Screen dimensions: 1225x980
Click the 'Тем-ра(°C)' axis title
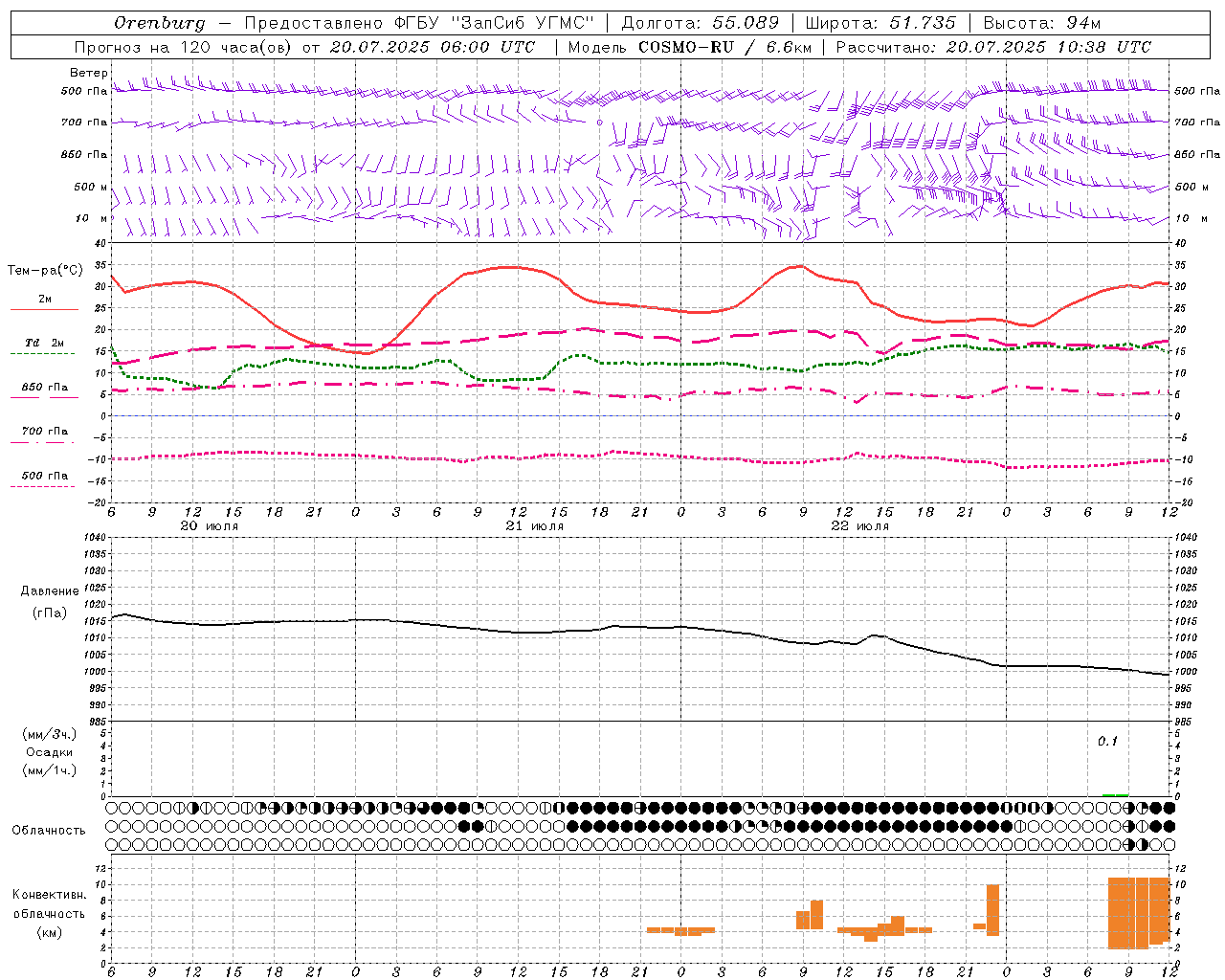[45, 271]
